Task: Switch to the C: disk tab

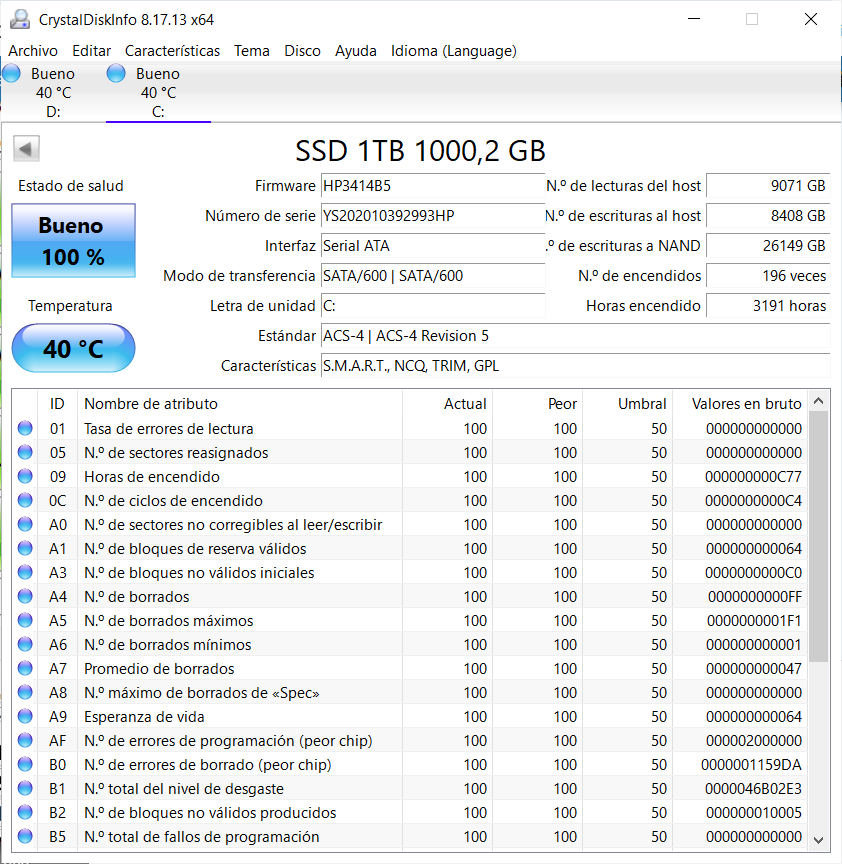Action: point(157,93)
